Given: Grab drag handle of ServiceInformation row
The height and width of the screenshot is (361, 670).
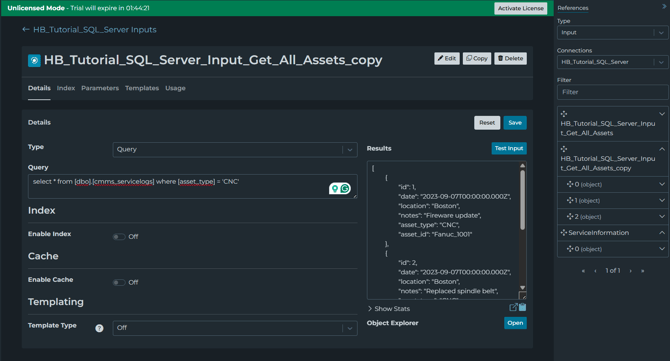Looking at the screenshot, I should click(564, 232).
